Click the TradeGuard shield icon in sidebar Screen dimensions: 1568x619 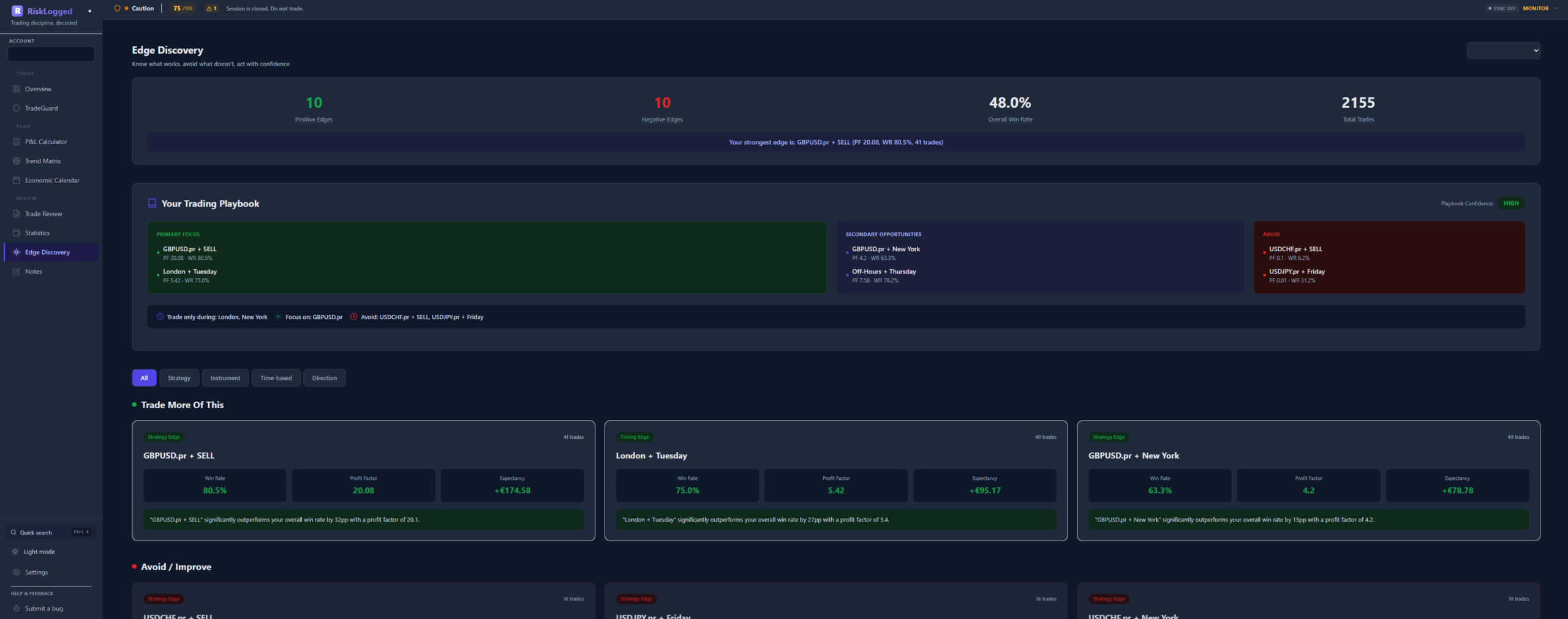click(17, 108)
